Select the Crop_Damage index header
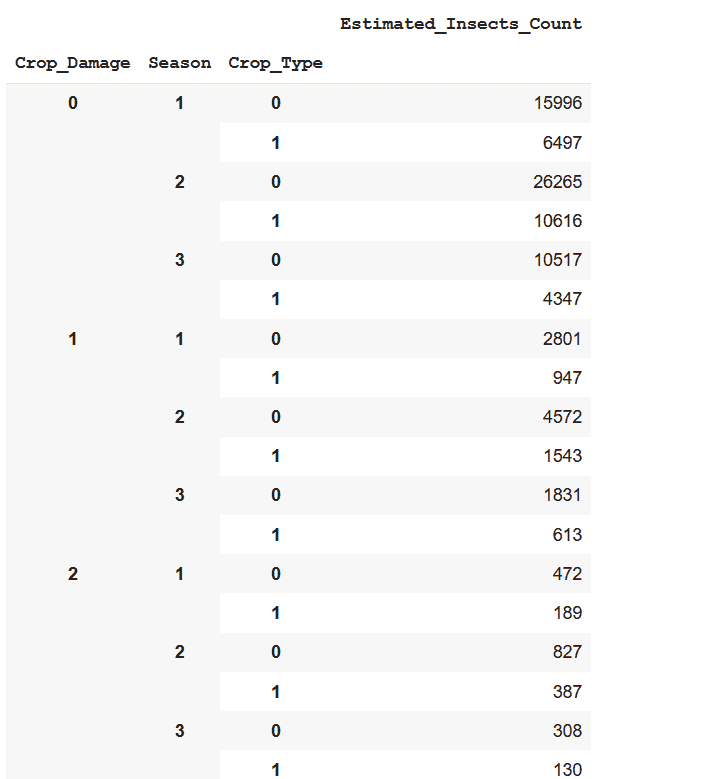Image resolution: width=704 pixels, height=779 pixels. 73,63
